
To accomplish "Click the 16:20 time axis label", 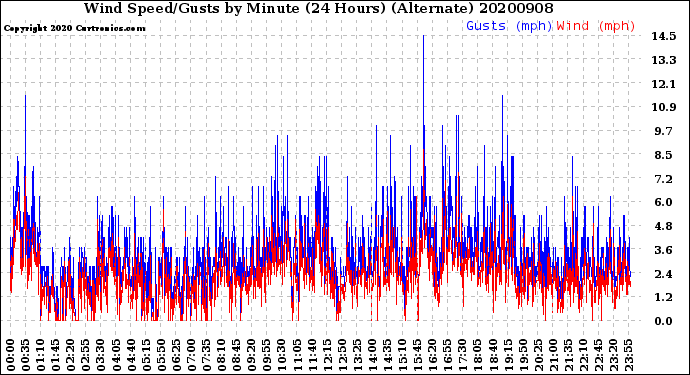I will [432, 355].
